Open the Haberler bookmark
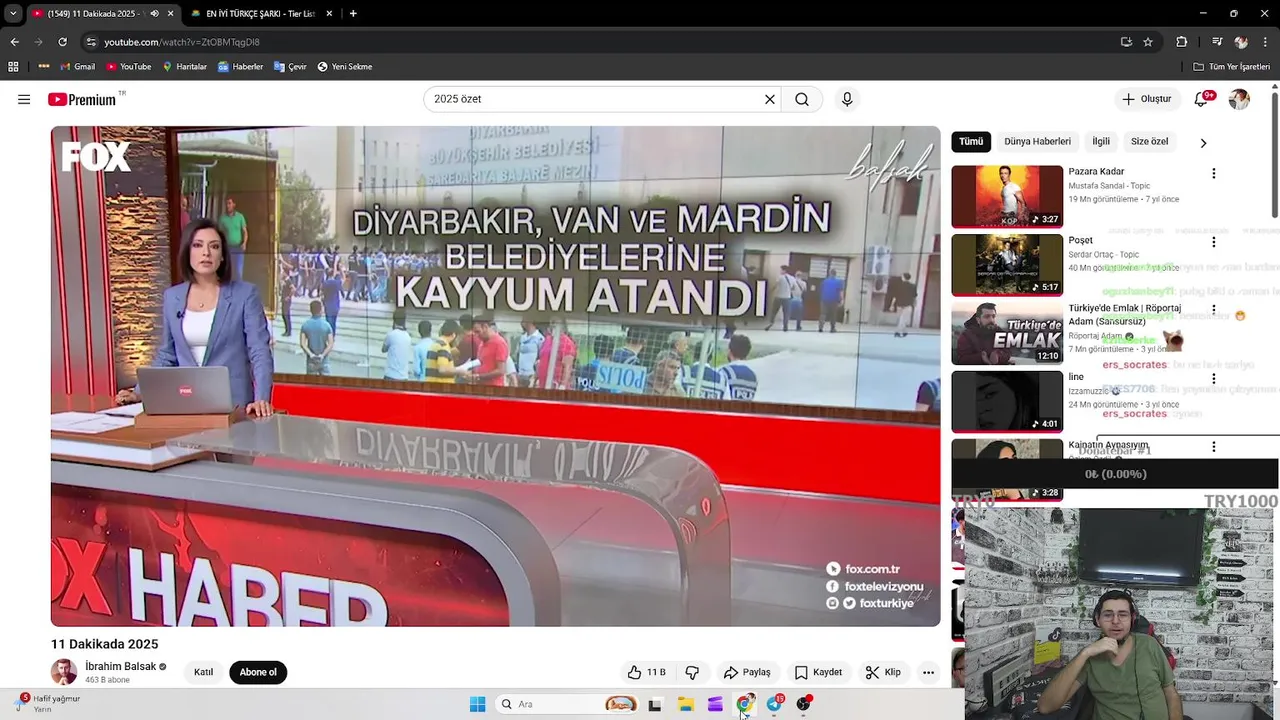Viewport: 1280px width, 720px height. 240,67
